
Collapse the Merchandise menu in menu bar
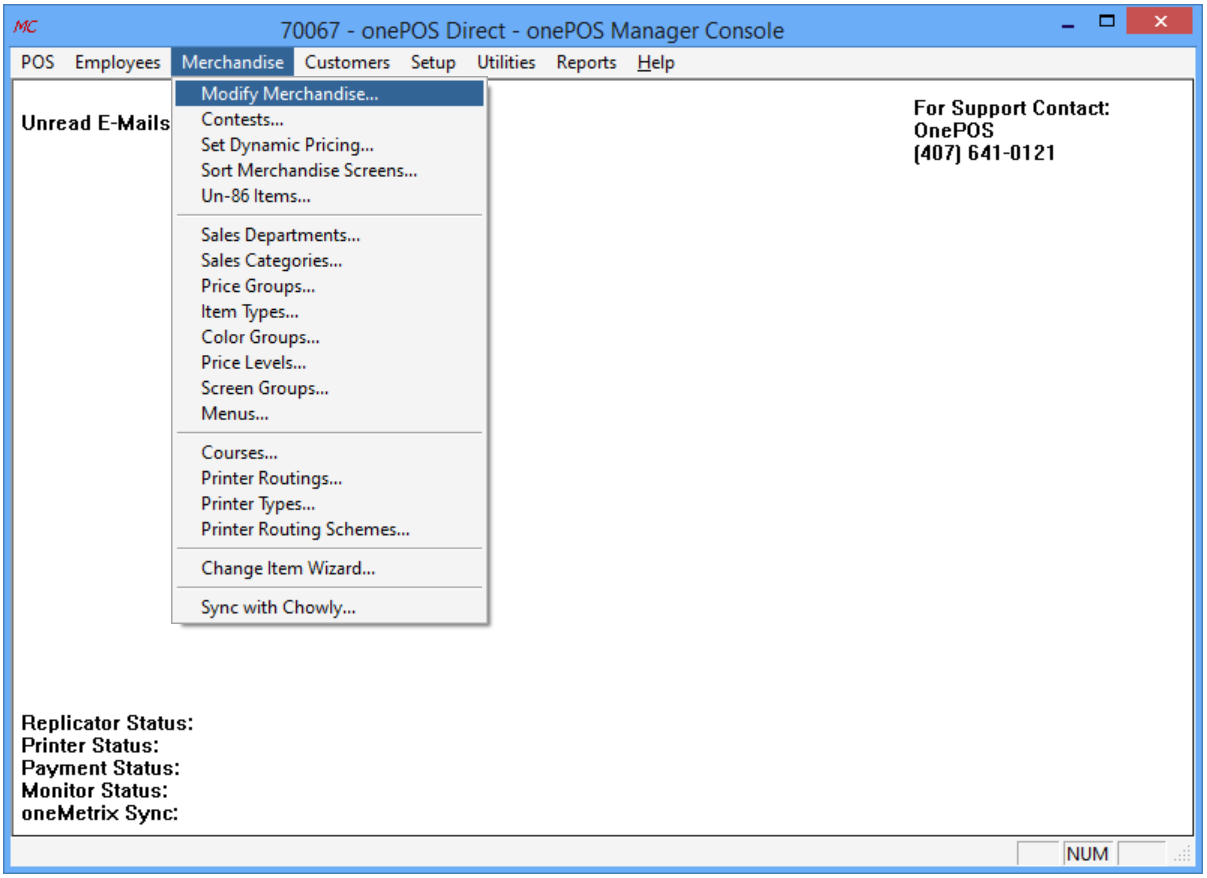tap(232, 62)
